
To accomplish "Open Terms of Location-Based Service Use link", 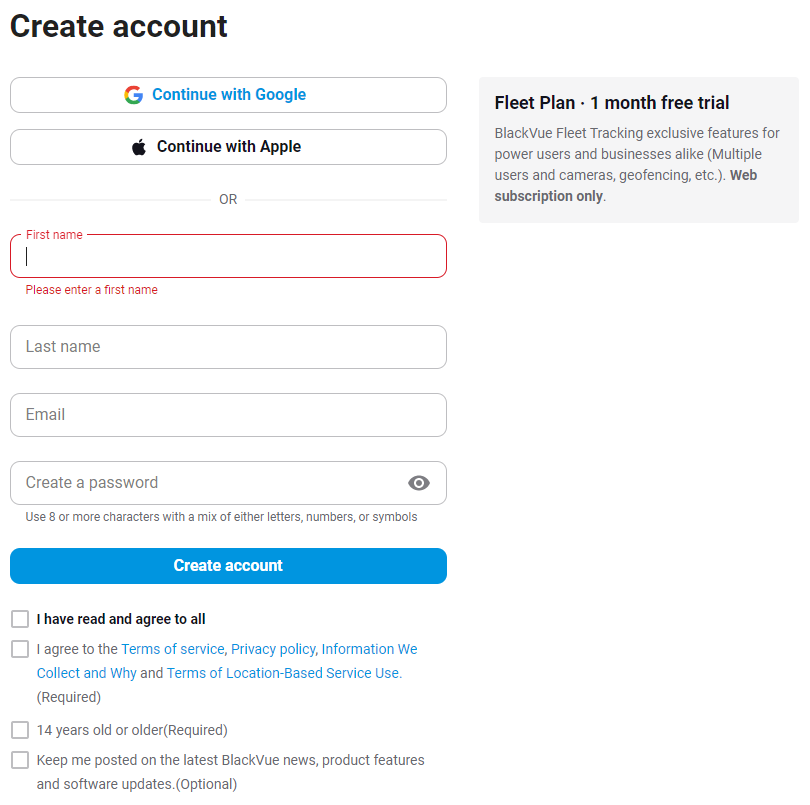I will (x=284, y=673).
